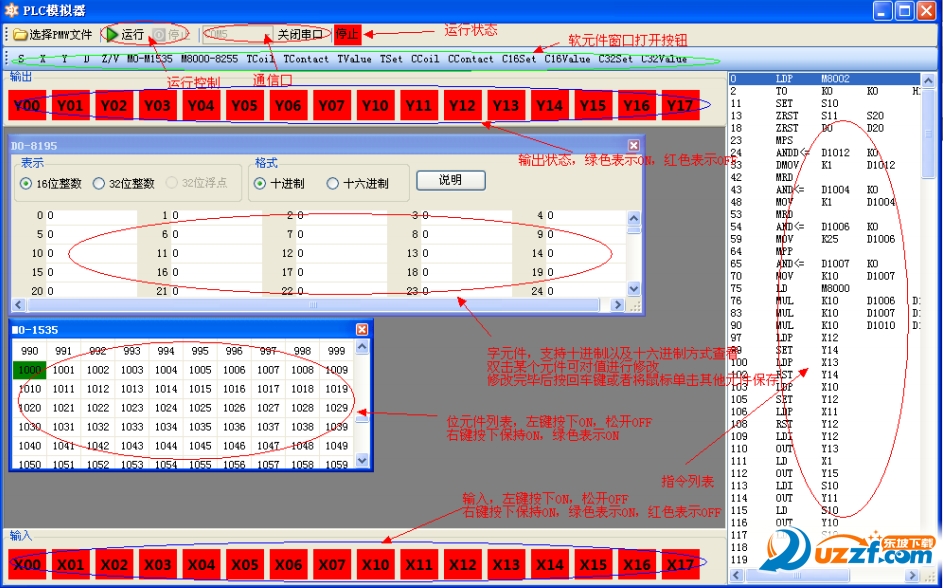Click value field of register D6
Screen dimensions: 943x588
217,234
